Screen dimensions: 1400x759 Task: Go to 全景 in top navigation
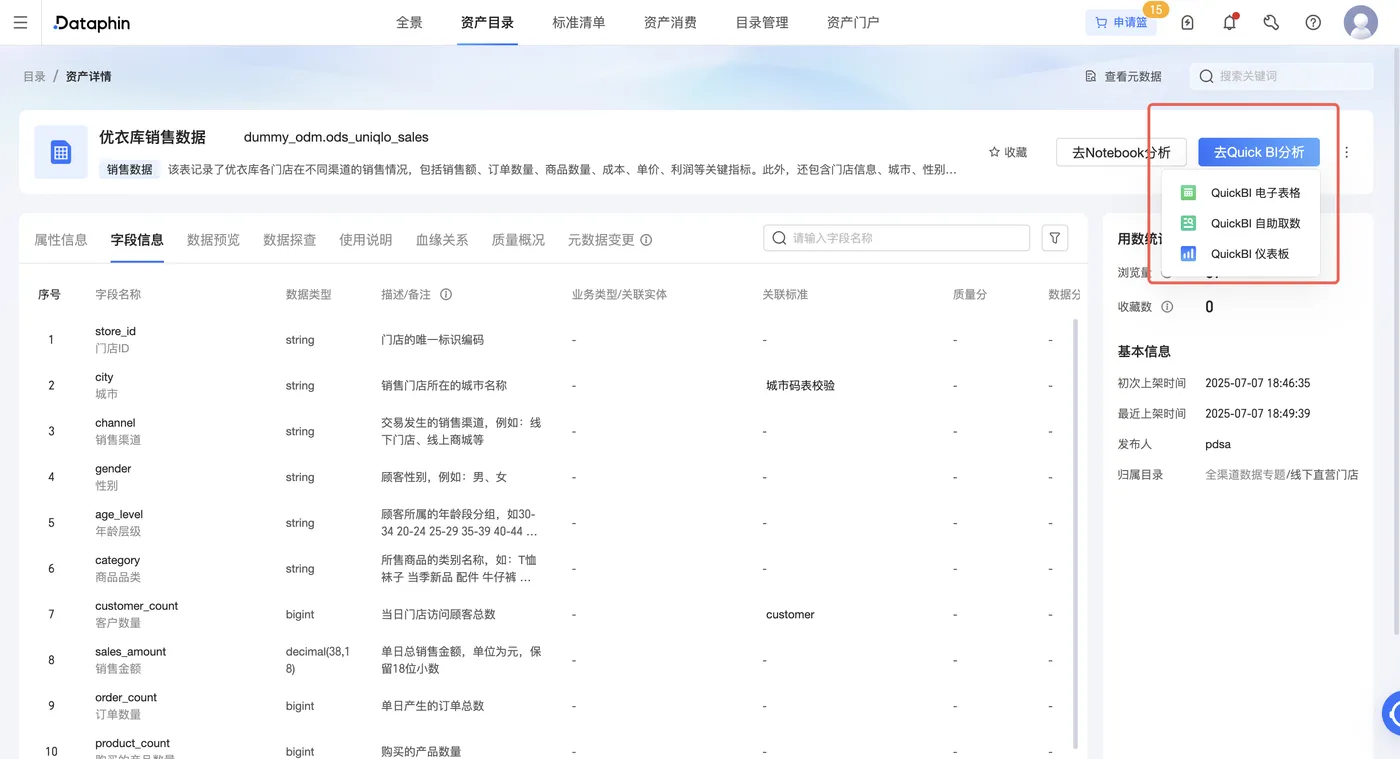point(409,23)
